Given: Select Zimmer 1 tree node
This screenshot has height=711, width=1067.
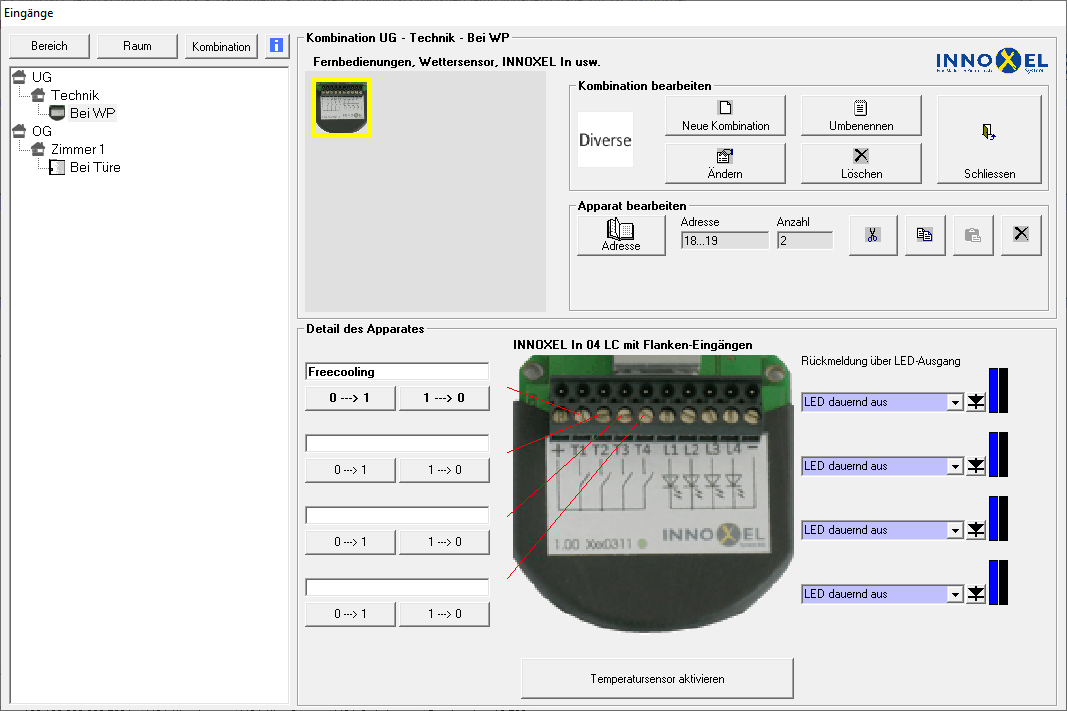Looking at the screenshot, I should (x=78, y=149).
